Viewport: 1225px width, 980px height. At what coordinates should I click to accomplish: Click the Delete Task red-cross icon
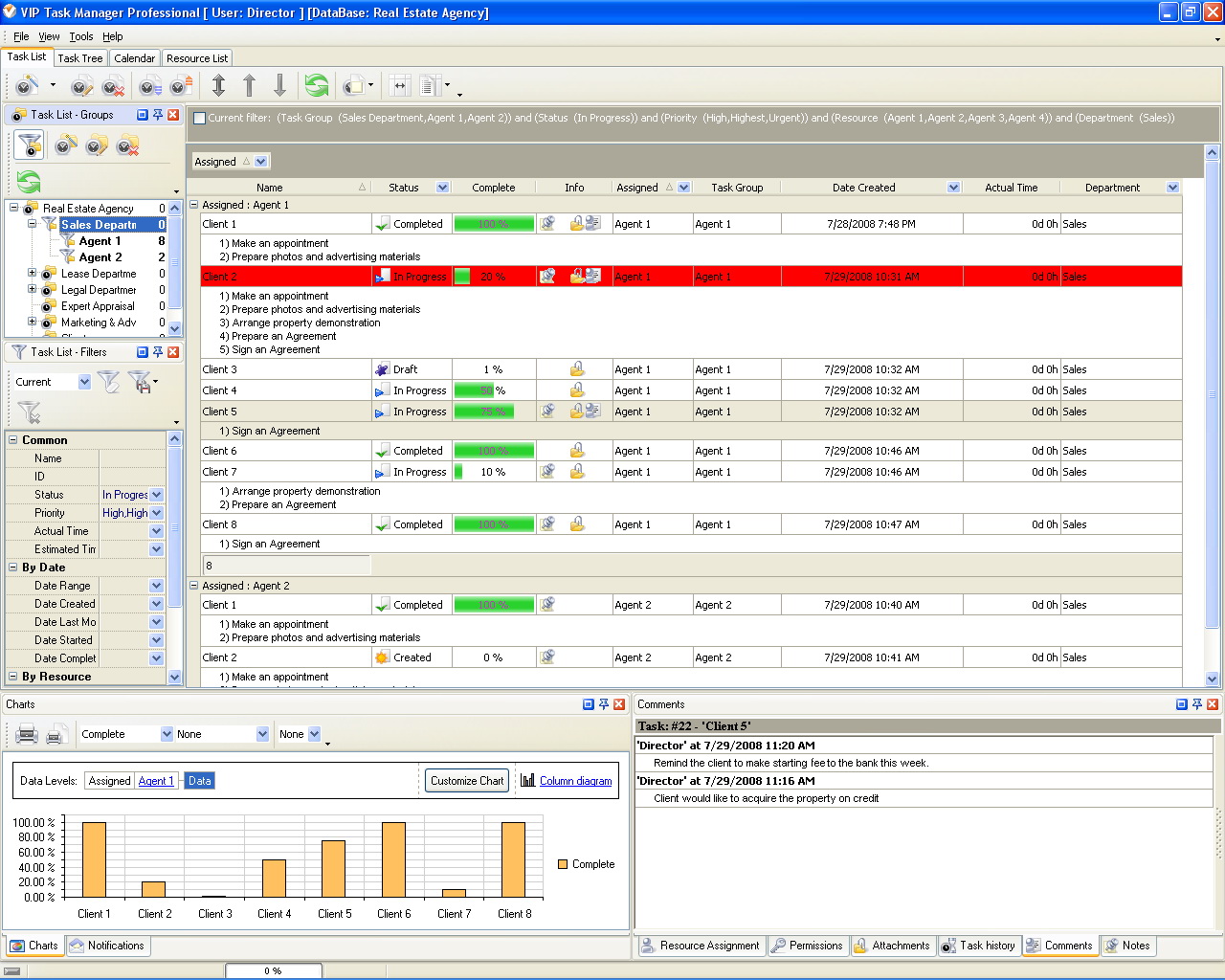tap(113, 87)
